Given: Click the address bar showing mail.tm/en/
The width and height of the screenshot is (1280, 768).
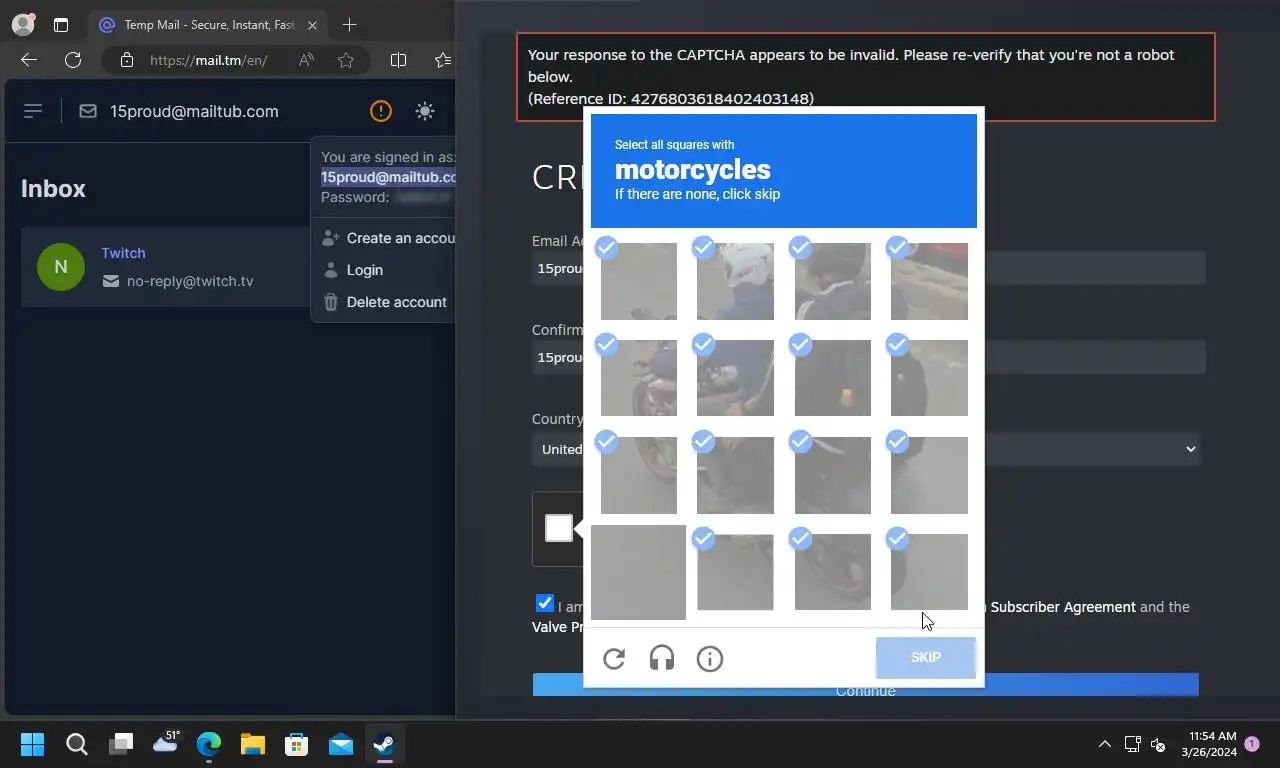Looking at the screenshot, I should (x=209, y=60).
